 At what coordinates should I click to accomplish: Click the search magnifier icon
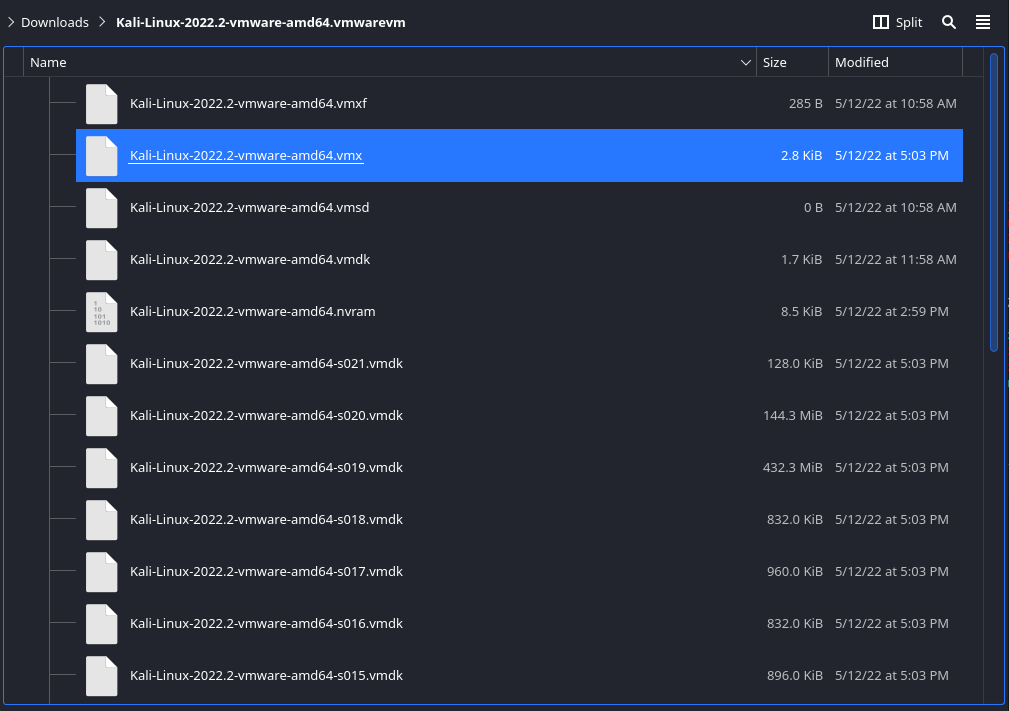coord(949,22)
